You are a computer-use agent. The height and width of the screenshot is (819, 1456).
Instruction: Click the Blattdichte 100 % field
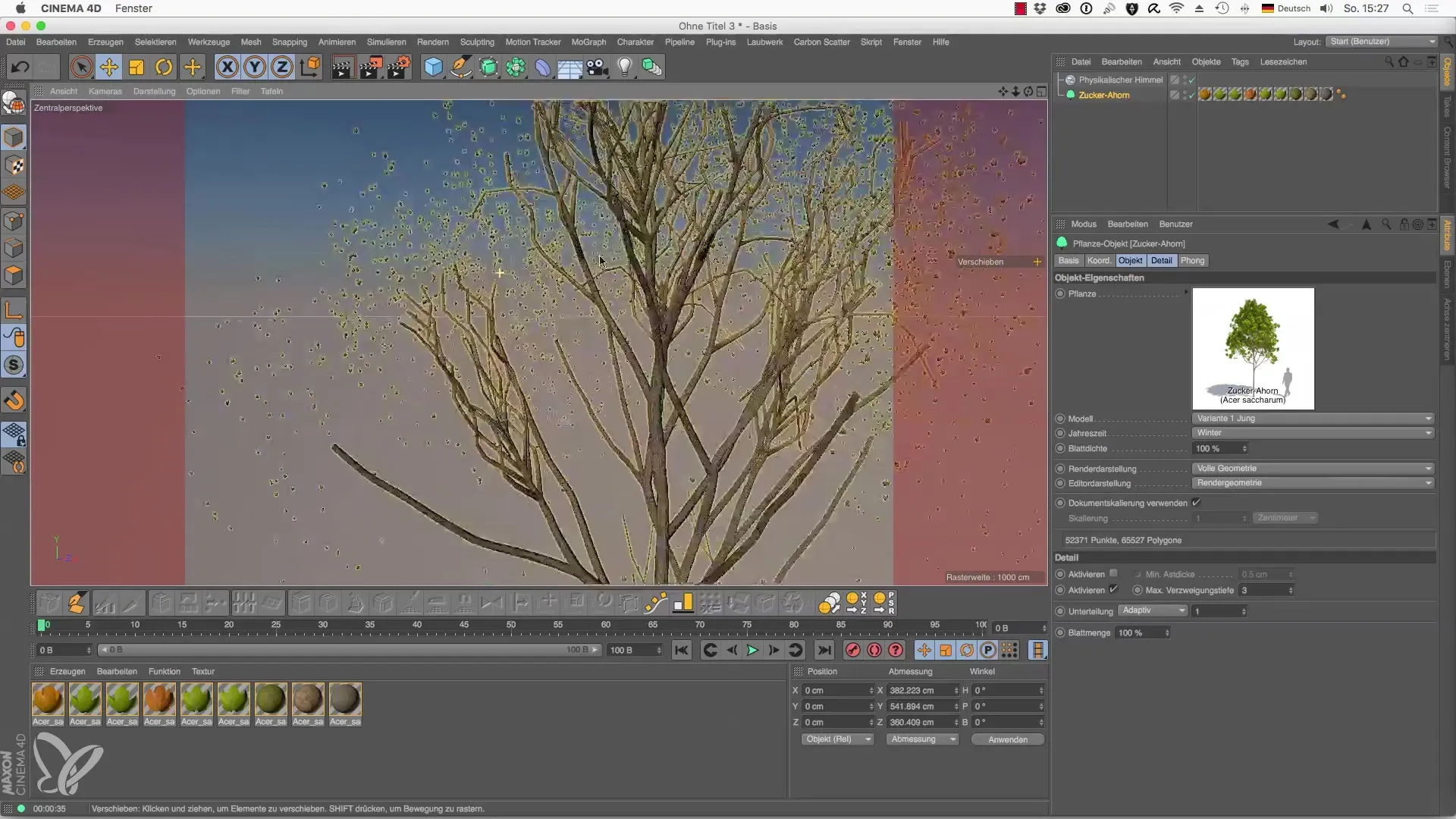point(1220,449)
